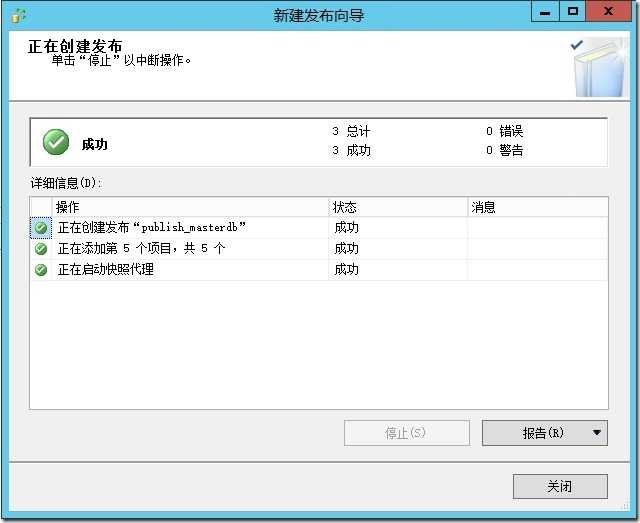The image size is (640, 523).
Task: Maximize the 新建发布向导 window
Action: [x=573, y=11]
